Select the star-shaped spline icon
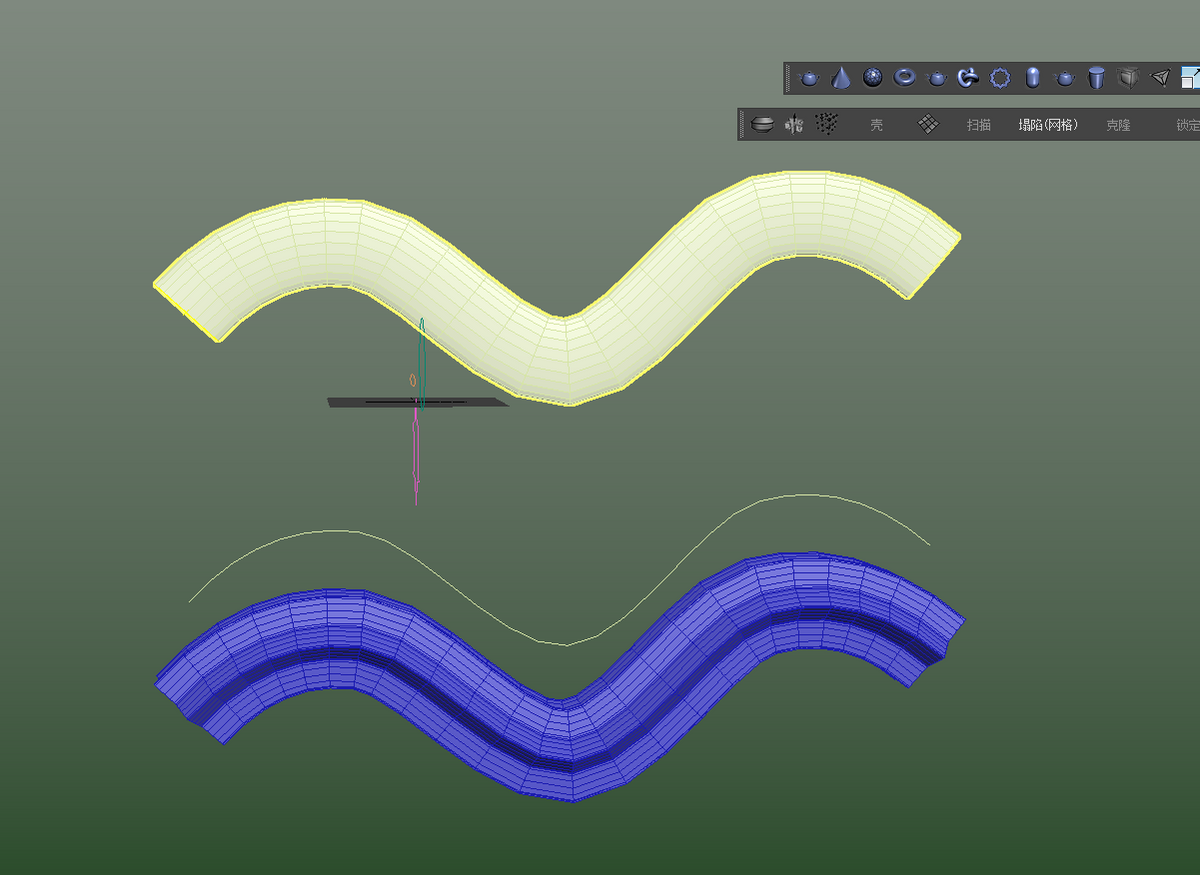 pyautogui.click(x=998, y=78)
